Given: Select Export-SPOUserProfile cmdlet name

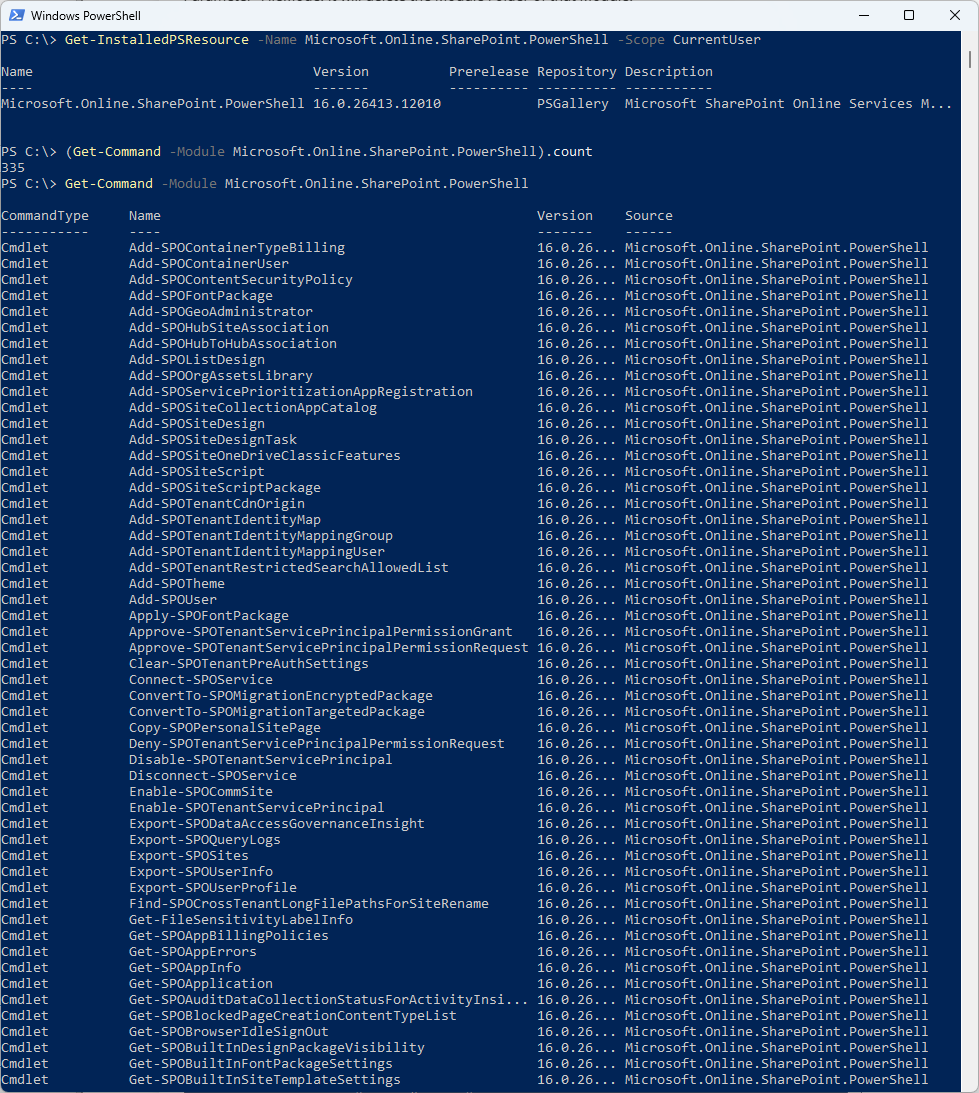Looking at the screenshot, I should (213, 888).
